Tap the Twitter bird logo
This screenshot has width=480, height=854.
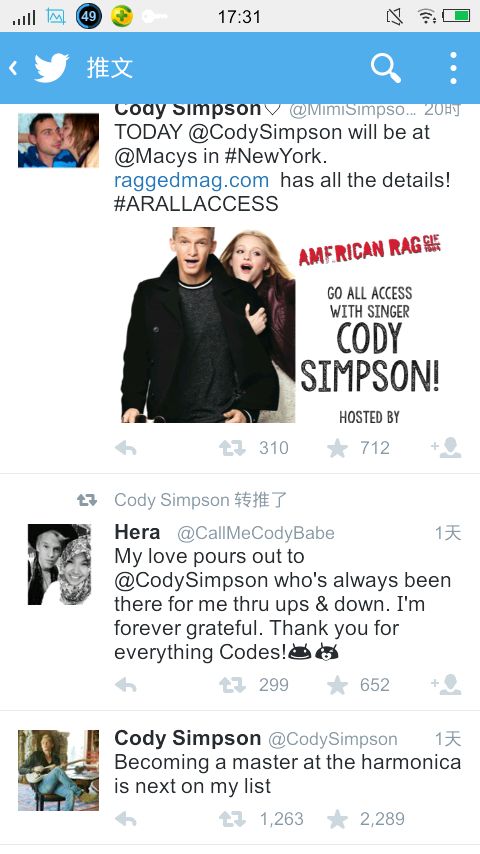51,68
